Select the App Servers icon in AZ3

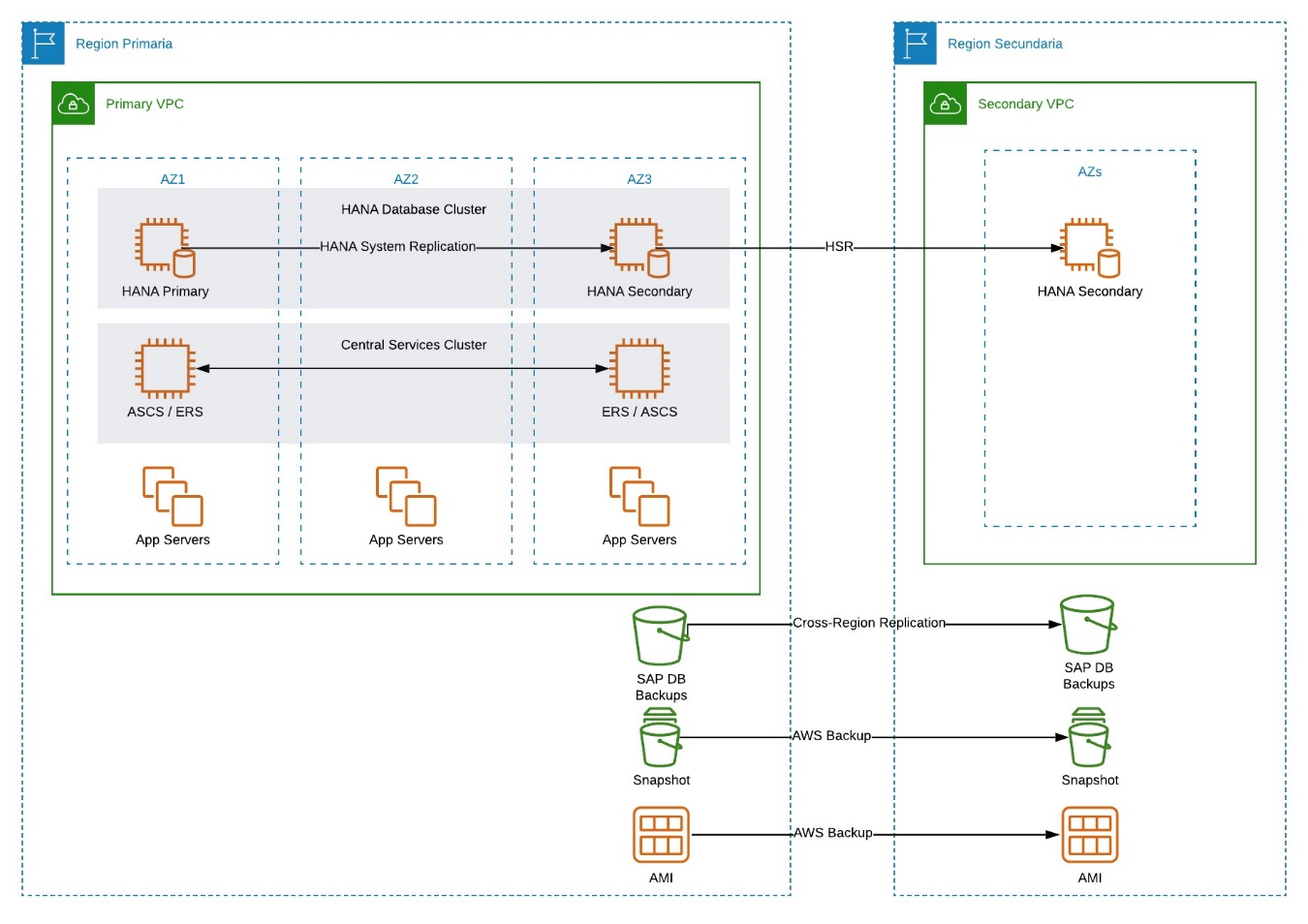(639, 496)
